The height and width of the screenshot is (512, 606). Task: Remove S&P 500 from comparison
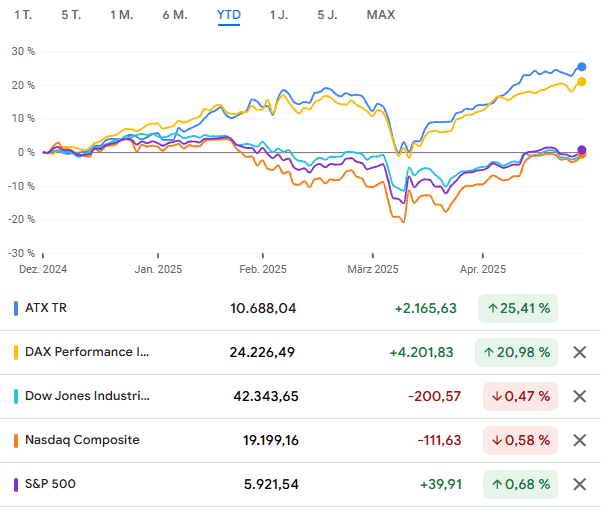pyautogui.click(x=580, y=484)
